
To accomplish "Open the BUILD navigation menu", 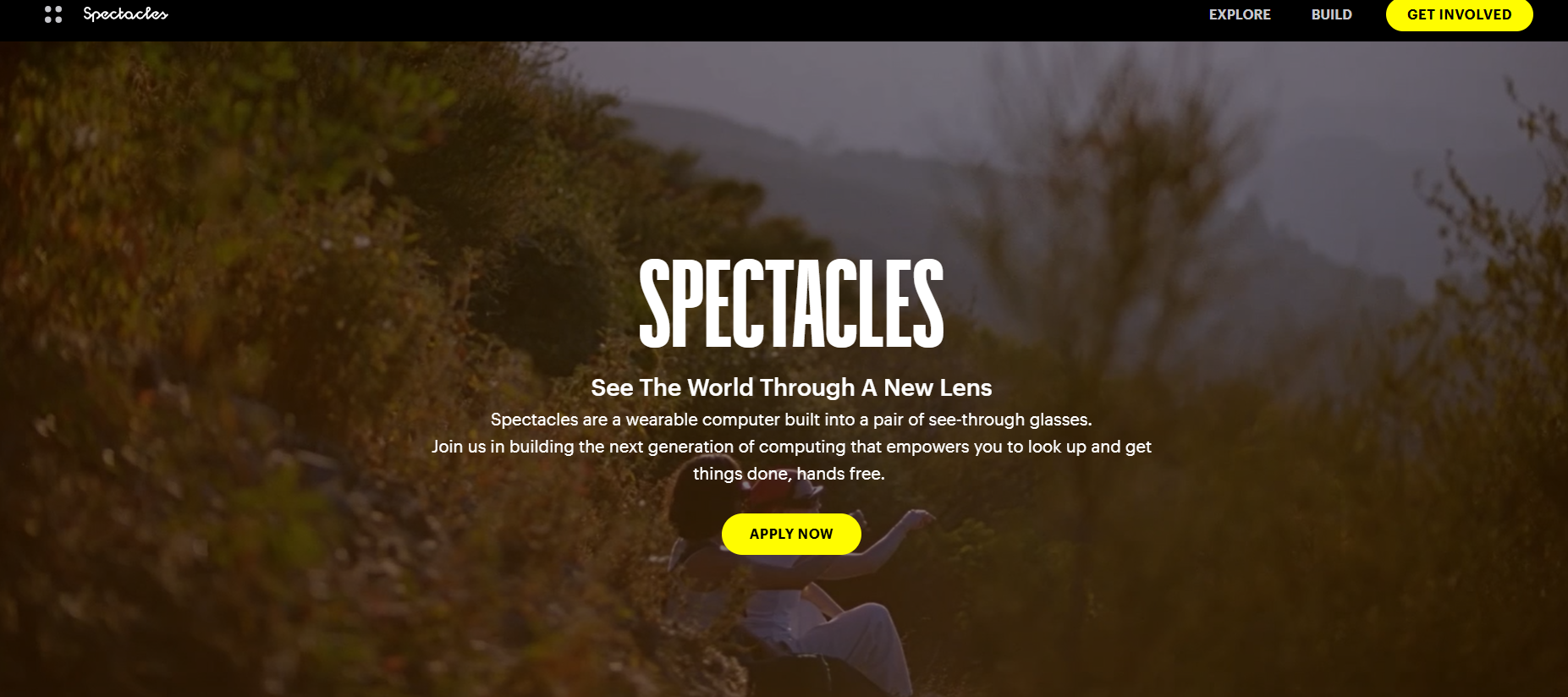I will pyautogui.click(x=1331, y=14).
